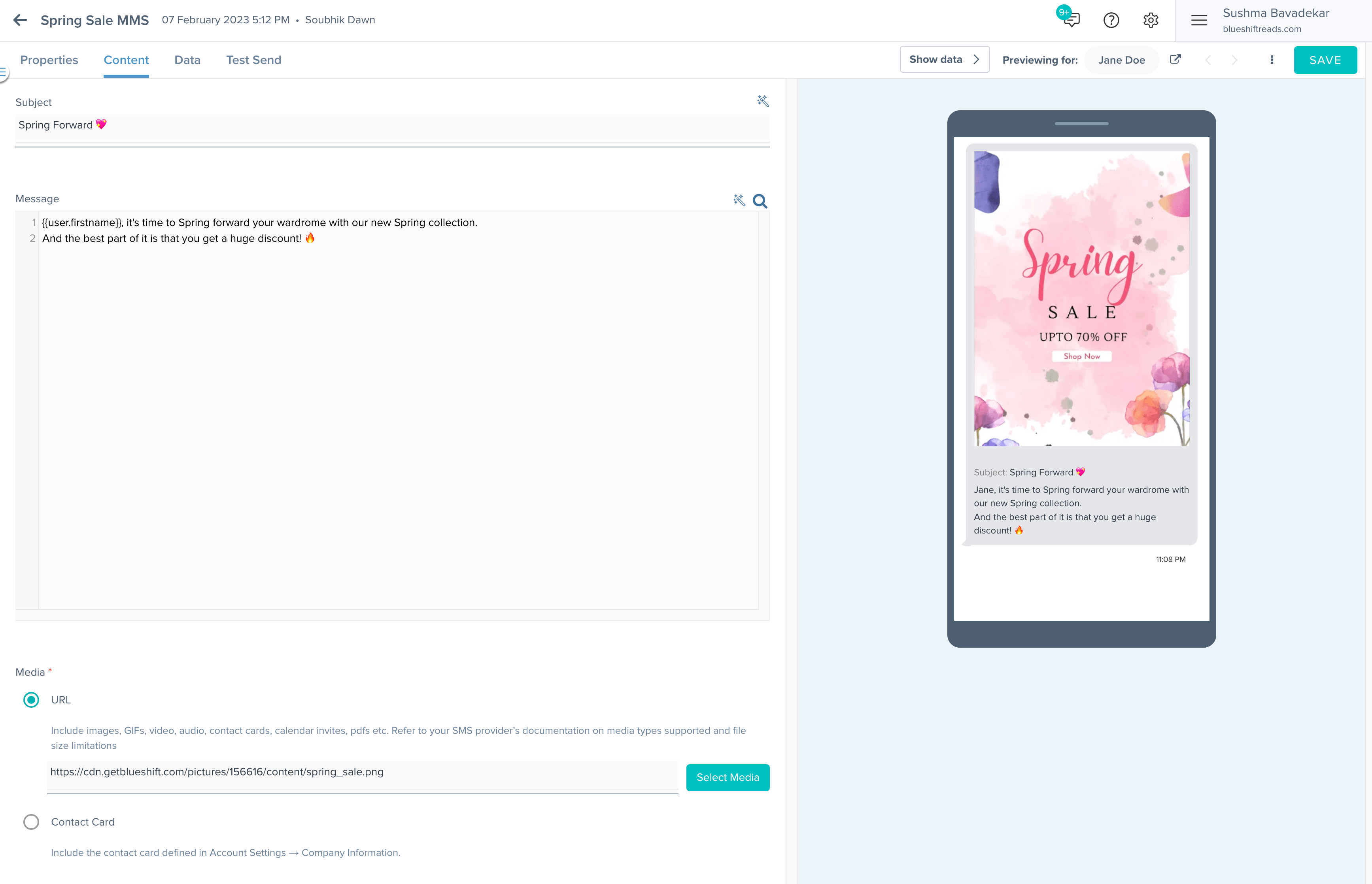Click the Spring Sale preview image

1081,298
